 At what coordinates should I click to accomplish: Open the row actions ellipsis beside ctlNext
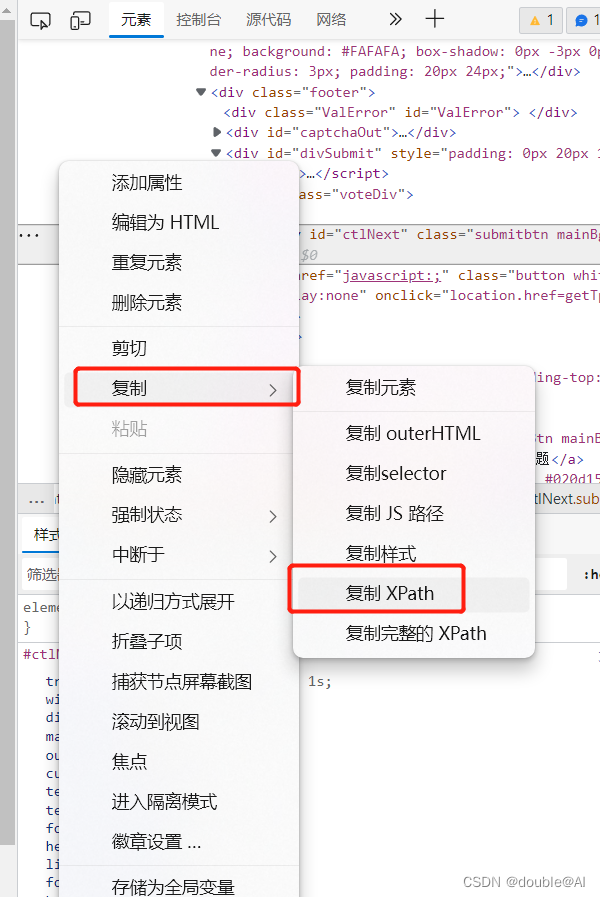(x=29, y=235)
